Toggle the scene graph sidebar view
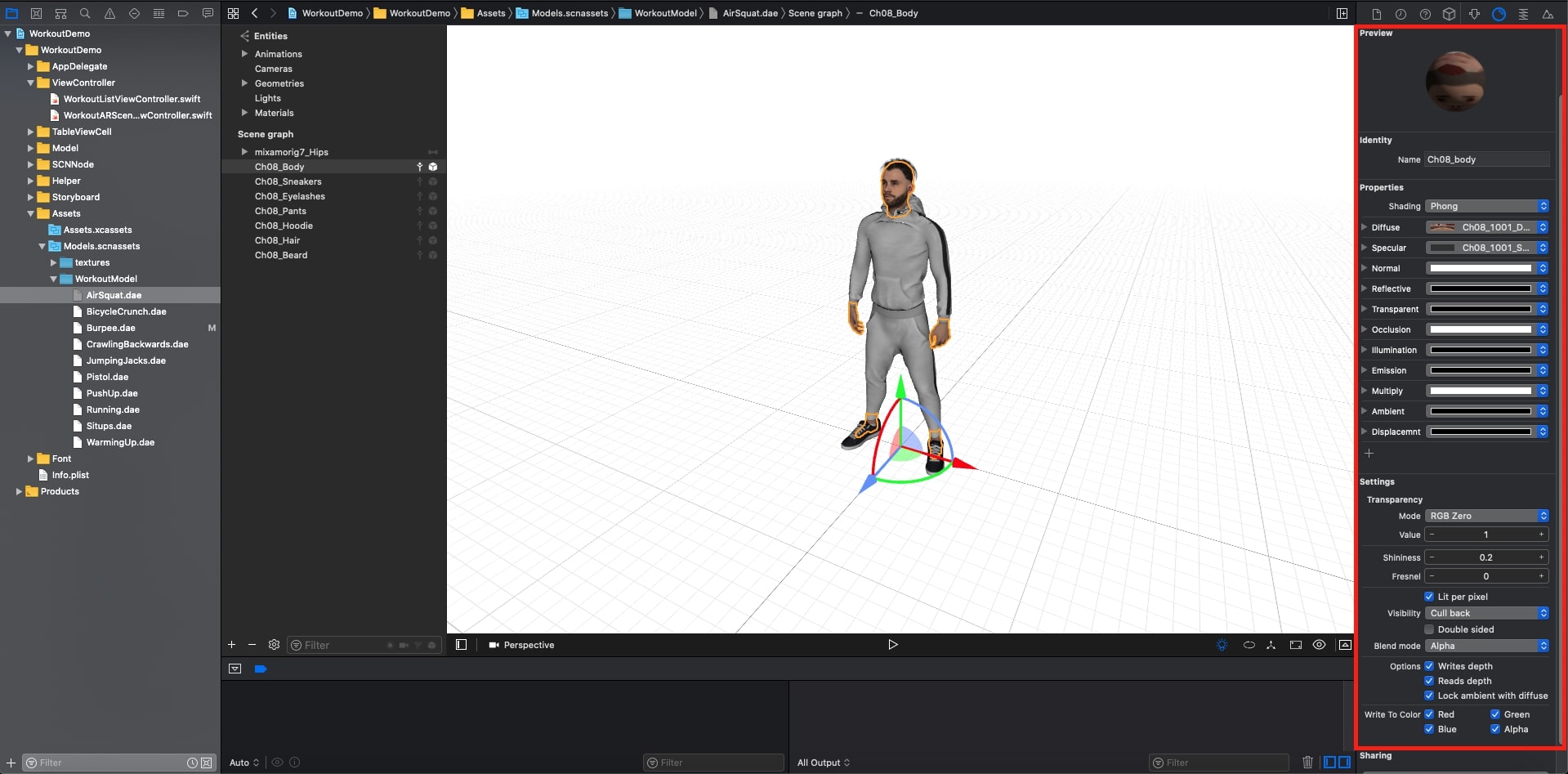The image size is (1568, 774). tap(461, 645)
